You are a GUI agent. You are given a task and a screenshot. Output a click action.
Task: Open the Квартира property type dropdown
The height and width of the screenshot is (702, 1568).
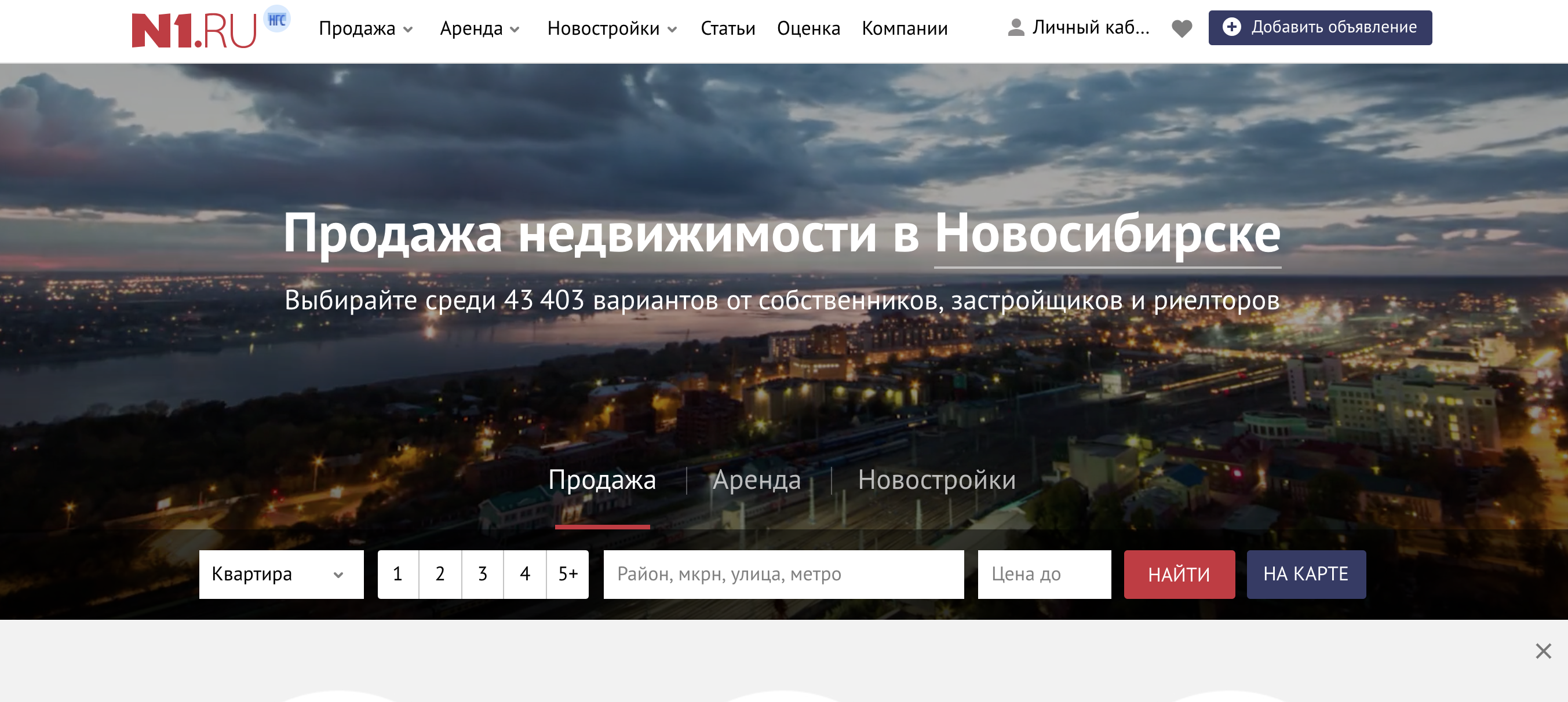tap(281, 573)
